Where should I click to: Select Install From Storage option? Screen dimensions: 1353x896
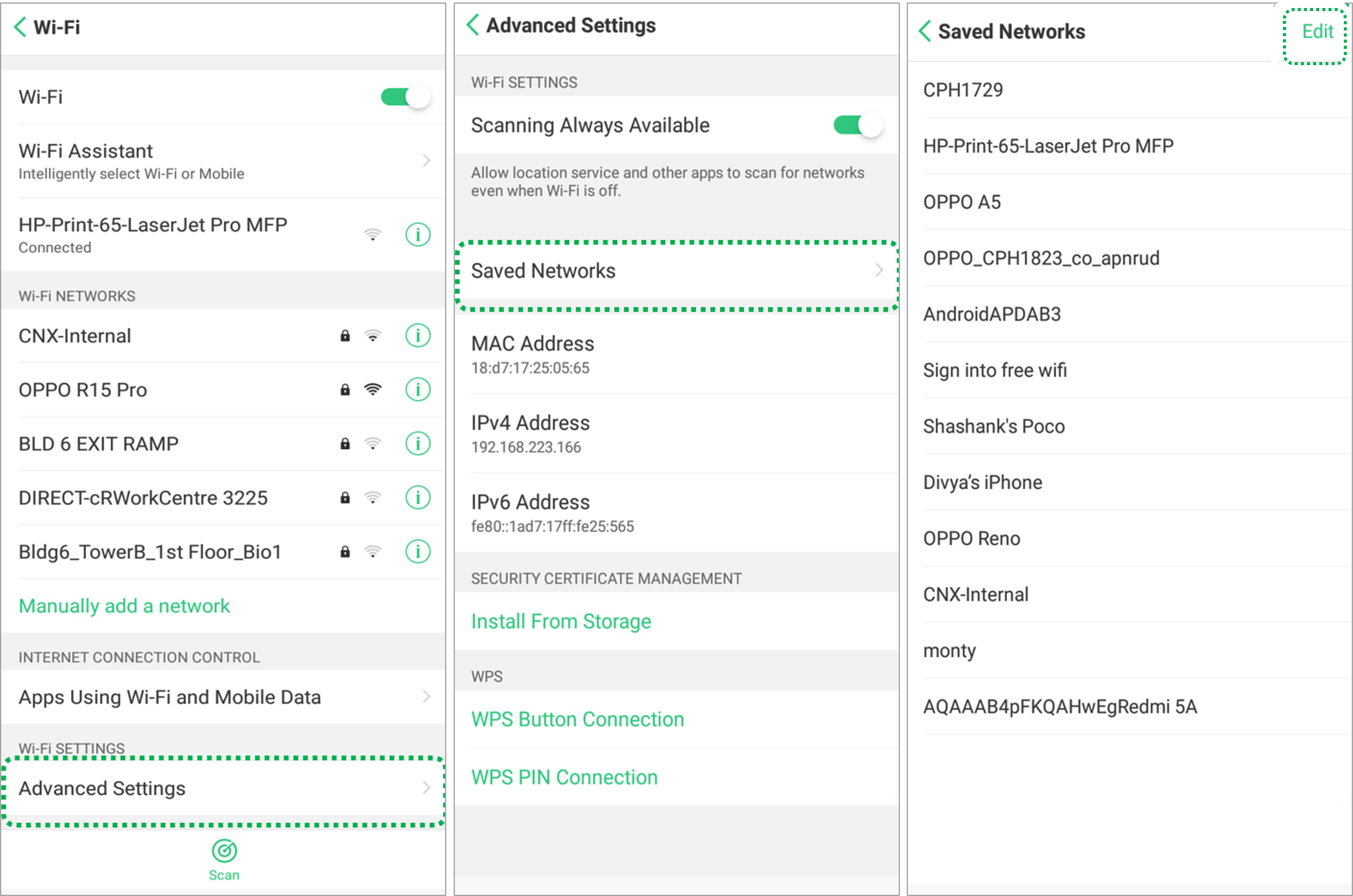pos(561,621)
